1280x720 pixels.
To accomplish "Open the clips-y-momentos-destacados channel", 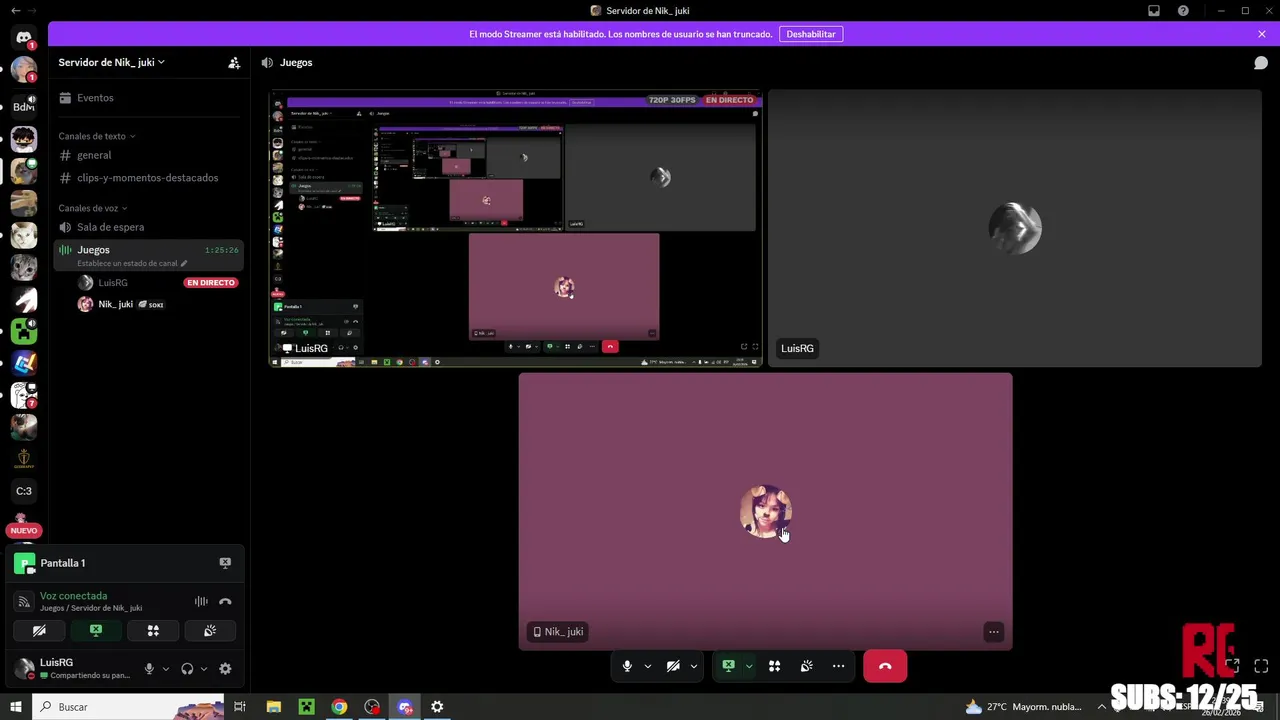I will [x=148, y=178].
